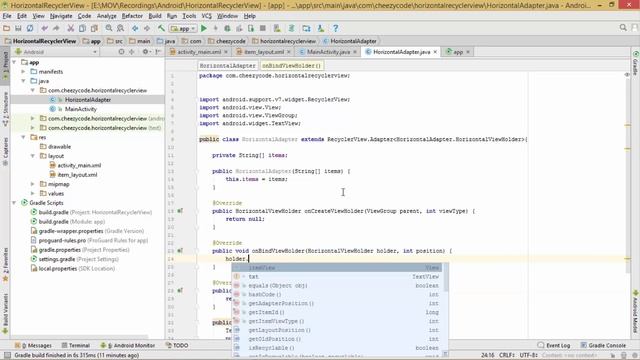
Task: Toggle the Favorites sidebar button
Action: point(5,264)
